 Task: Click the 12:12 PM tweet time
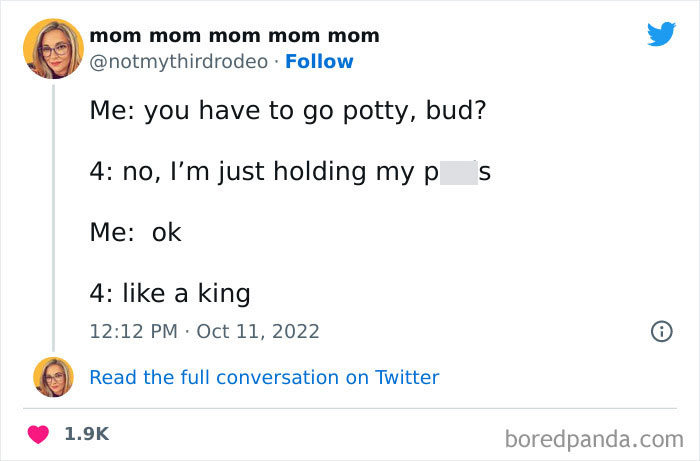131,330
